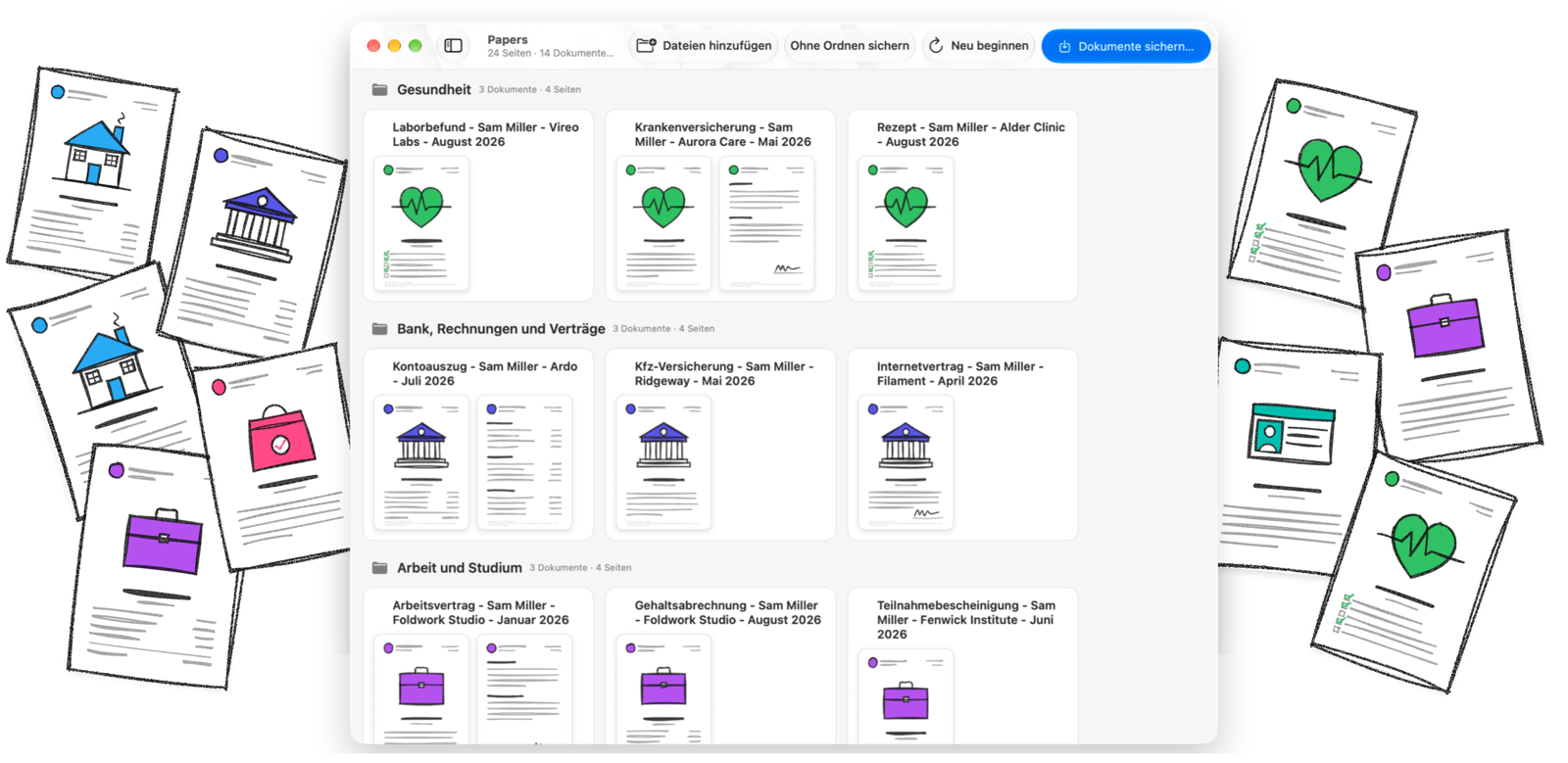Select the Arbeitsvertrag text-only page thumbnail
The width and height of the screenshot is (1568, 763).
524,690
